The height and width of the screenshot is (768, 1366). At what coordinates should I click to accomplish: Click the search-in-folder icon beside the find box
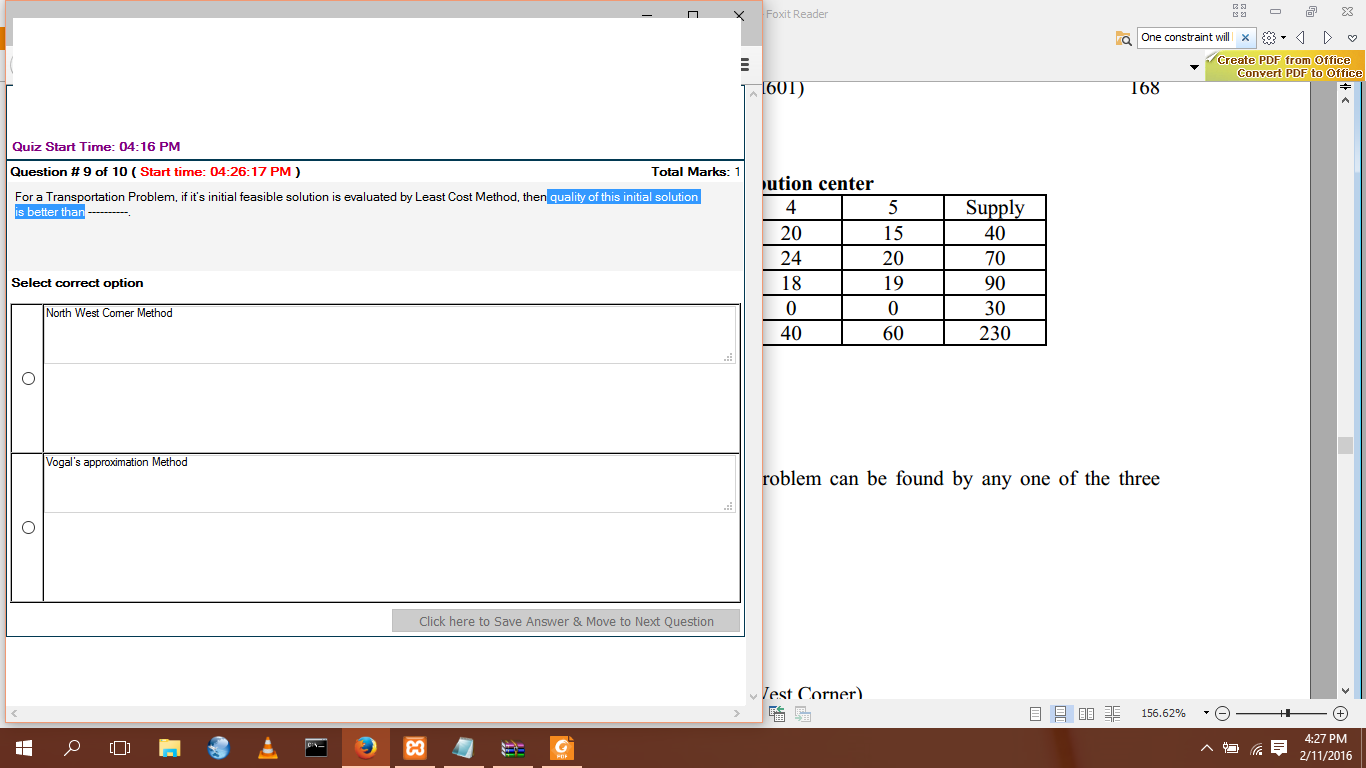pos(1123,38)
